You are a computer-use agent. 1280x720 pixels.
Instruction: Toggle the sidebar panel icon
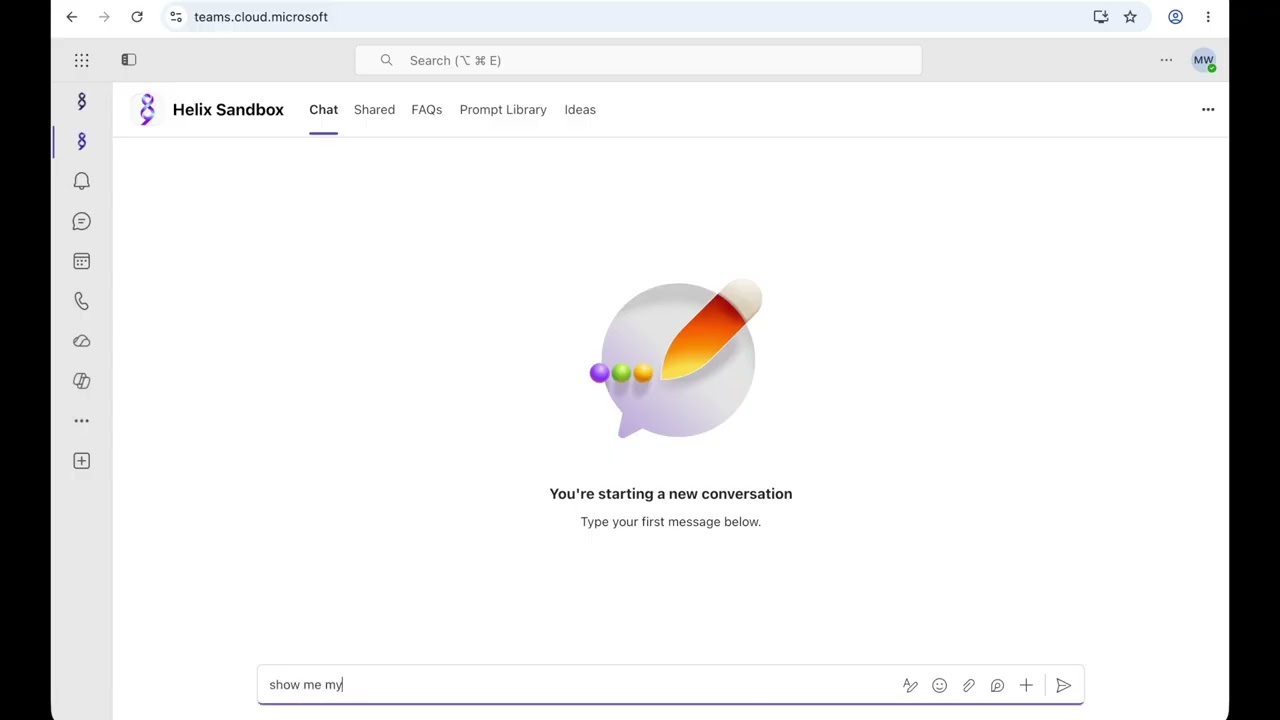[129, 60]
